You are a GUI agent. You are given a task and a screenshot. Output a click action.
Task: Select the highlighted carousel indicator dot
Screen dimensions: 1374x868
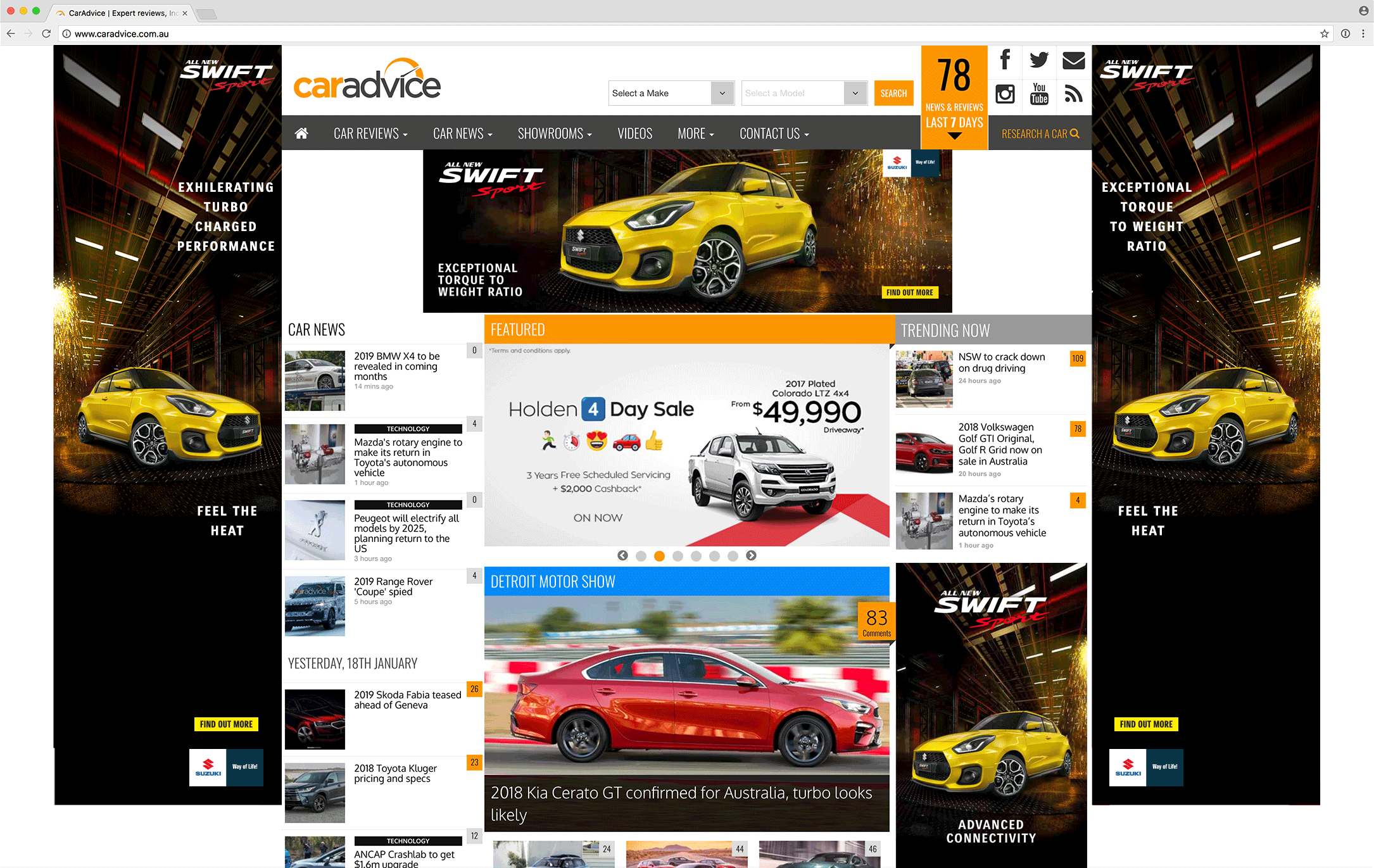coord(659,556)
